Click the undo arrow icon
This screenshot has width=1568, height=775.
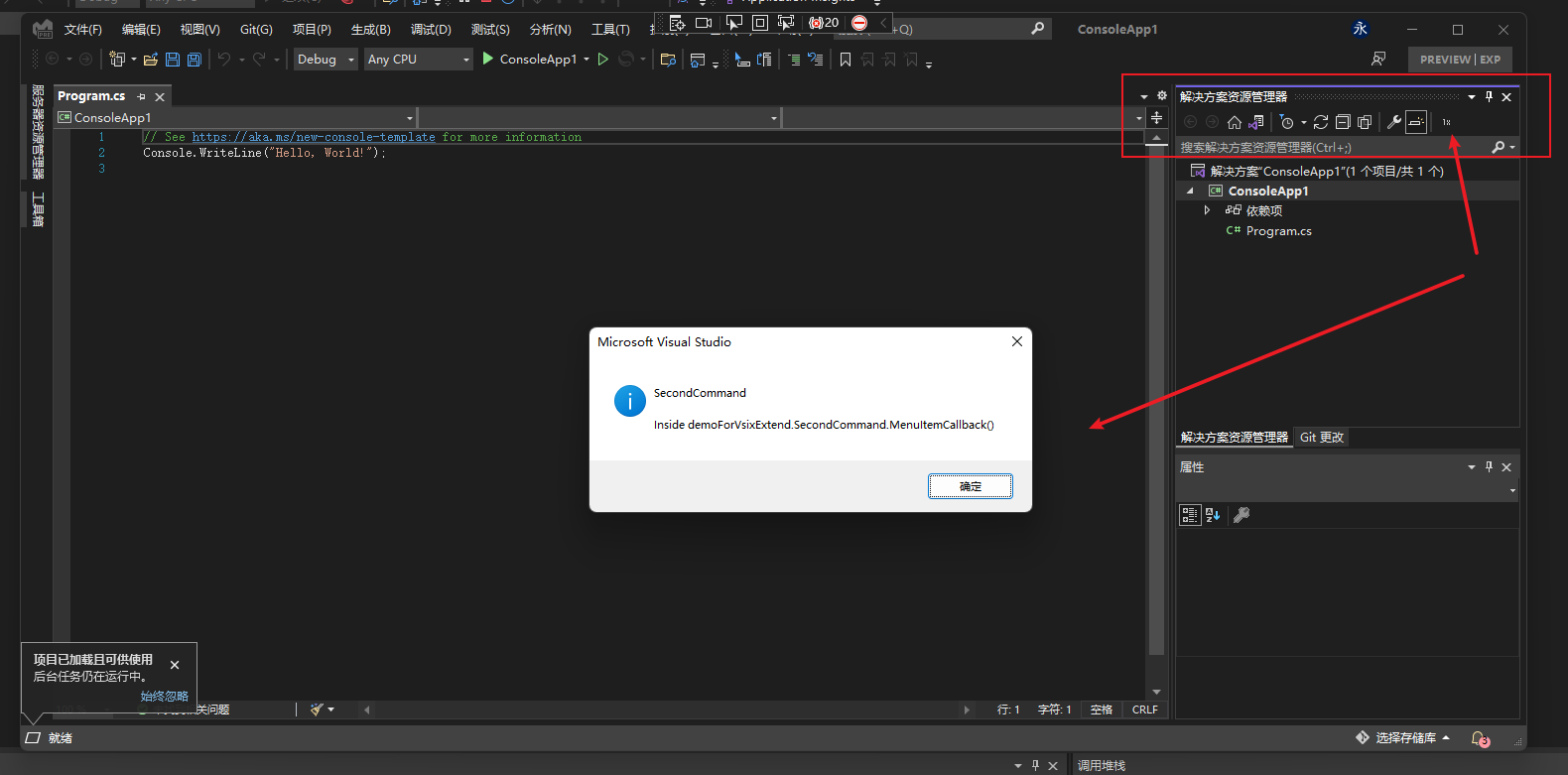click(224, 60)
